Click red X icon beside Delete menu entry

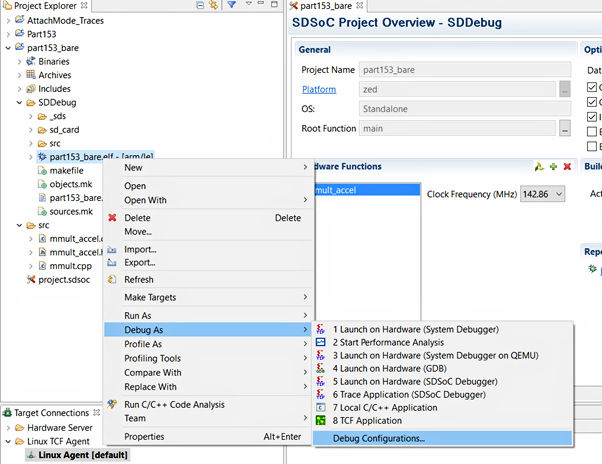[112, 218]
